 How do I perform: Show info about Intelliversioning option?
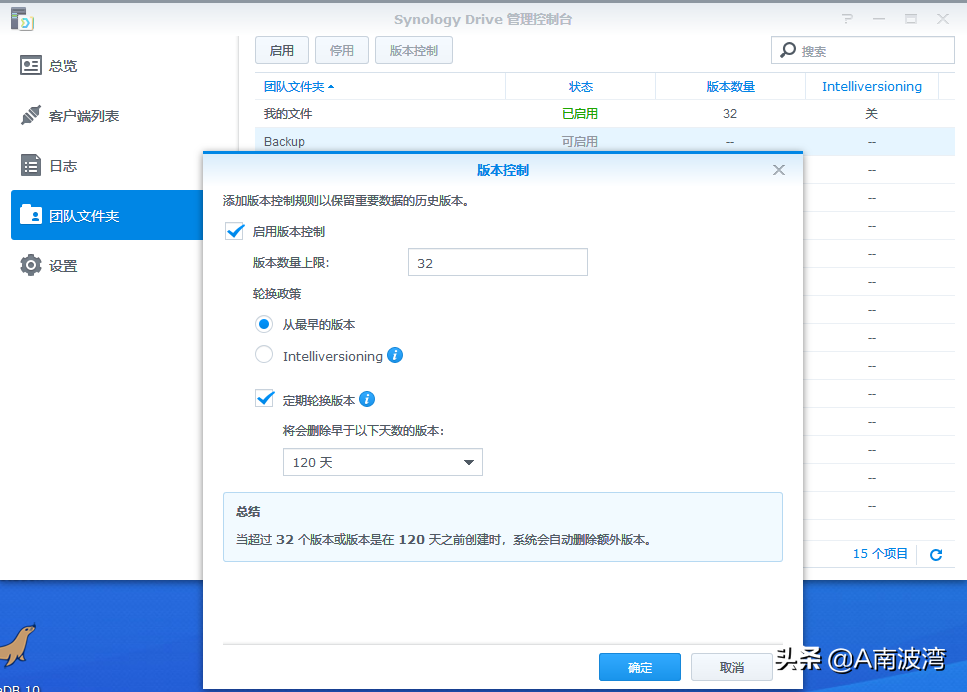click(x=395, y=355)
